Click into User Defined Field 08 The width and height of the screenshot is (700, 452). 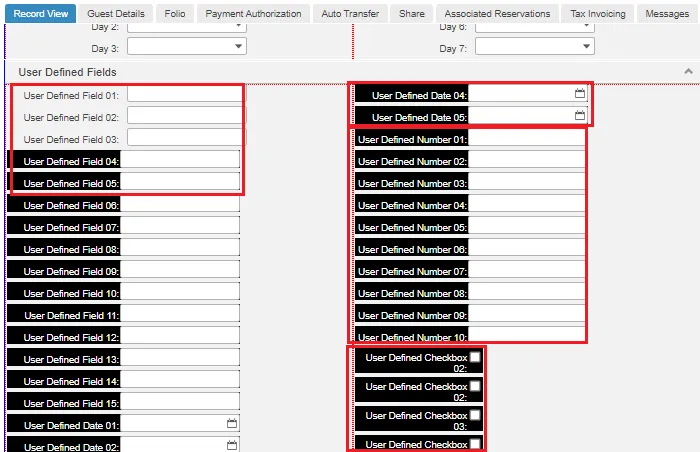click(x=180, y=247)
